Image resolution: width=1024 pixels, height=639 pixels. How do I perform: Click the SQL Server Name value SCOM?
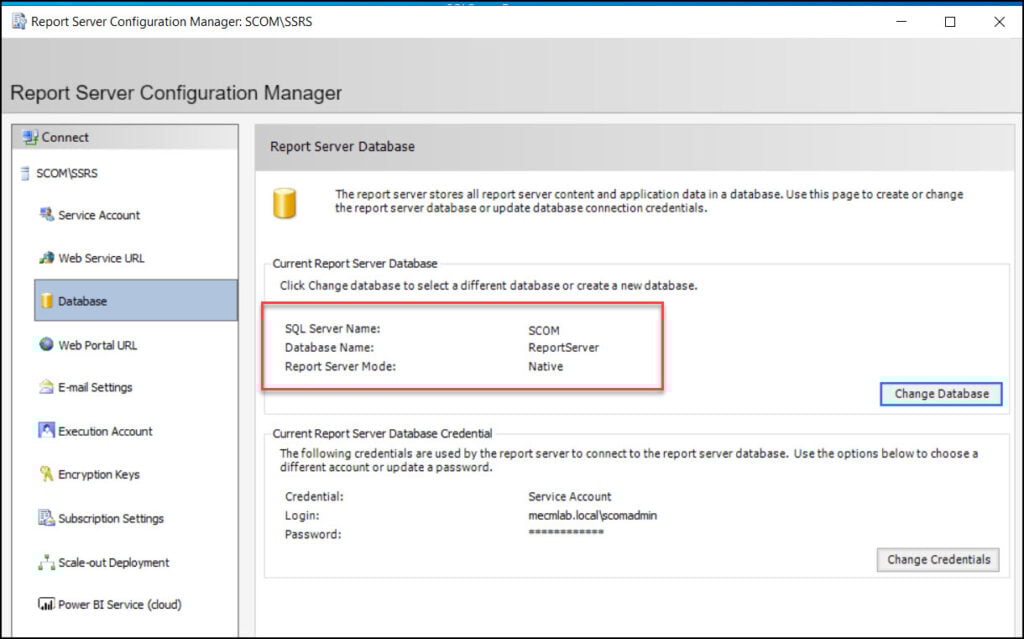pyautogui.click(x=543, y=331)
